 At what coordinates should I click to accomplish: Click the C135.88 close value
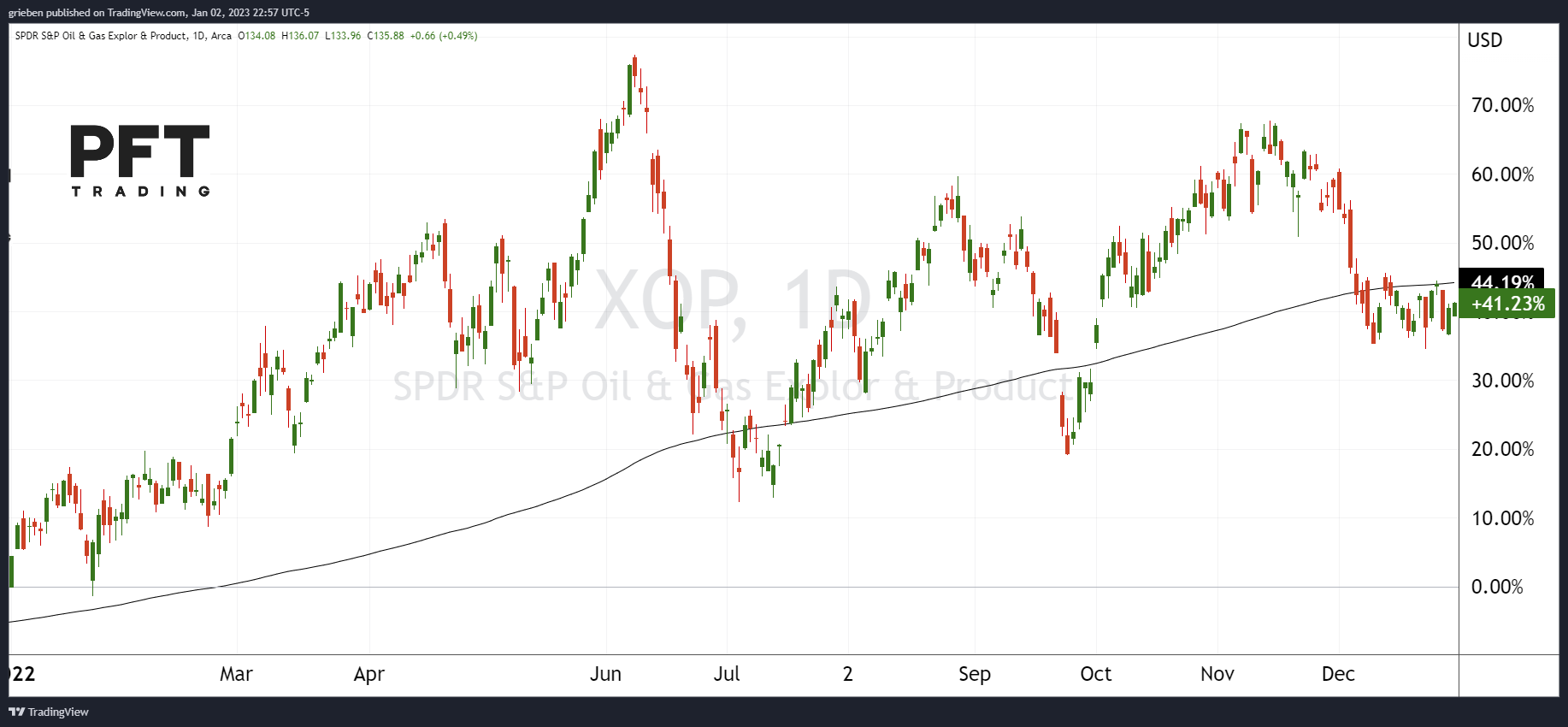[x=386, y=36]
